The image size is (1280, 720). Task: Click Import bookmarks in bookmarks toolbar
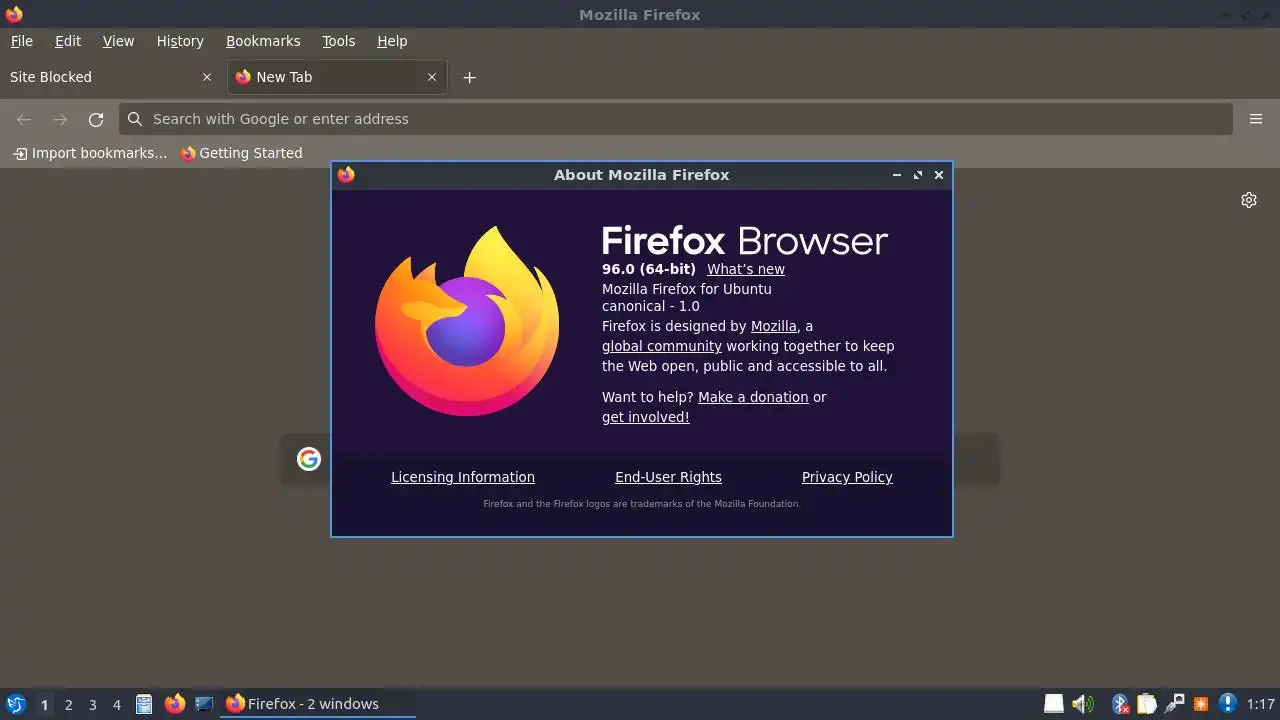tap(89, 153)
